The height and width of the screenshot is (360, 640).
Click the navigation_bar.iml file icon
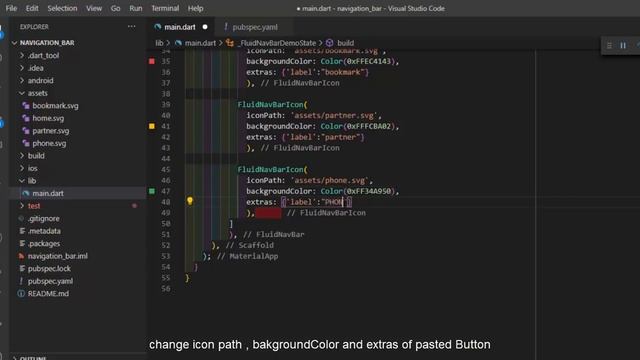click(x=21, y=256)
